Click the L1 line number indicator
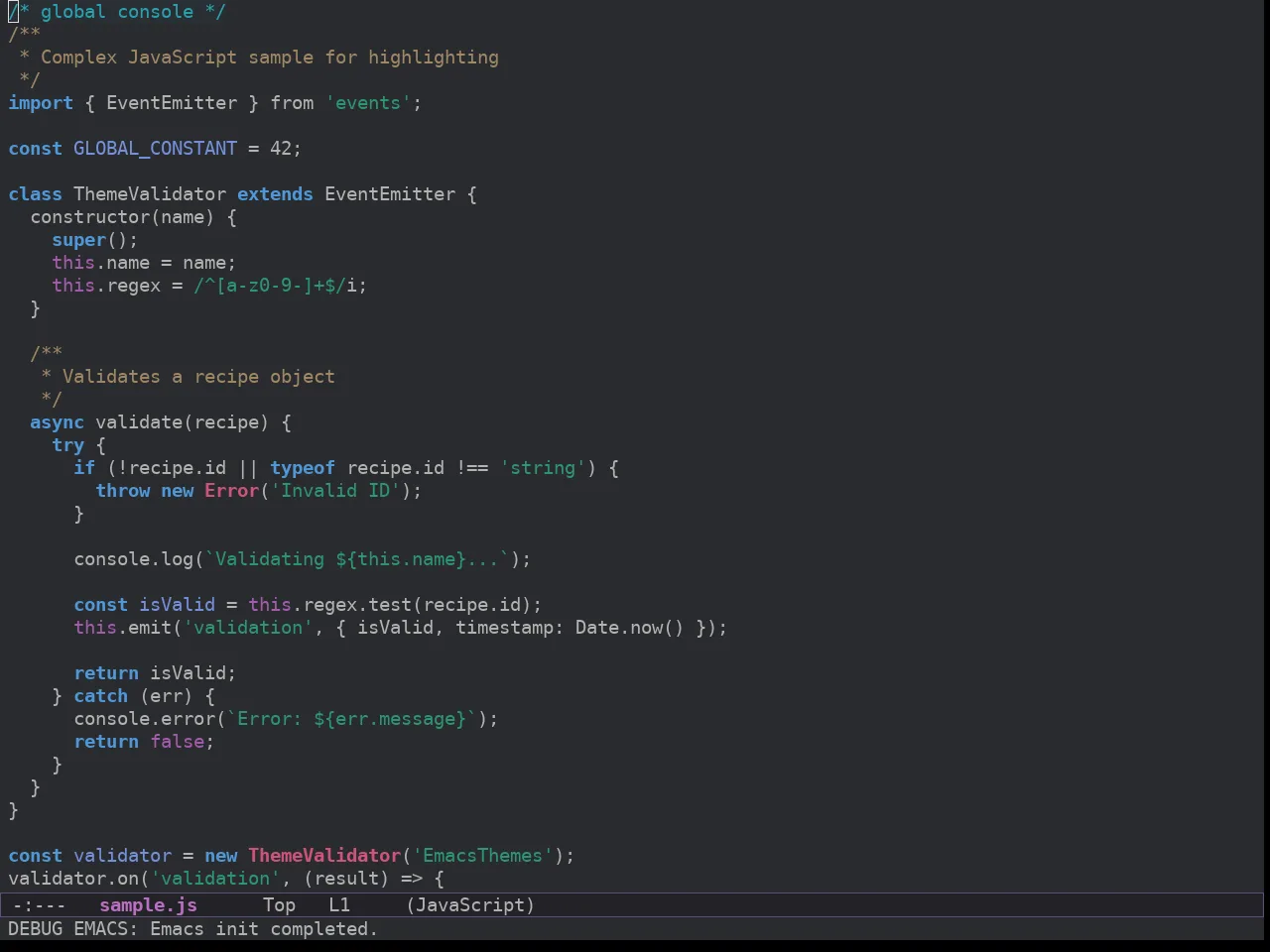Image resolution: width=1270 pixels, height=952 pixels. coord(339,904)
